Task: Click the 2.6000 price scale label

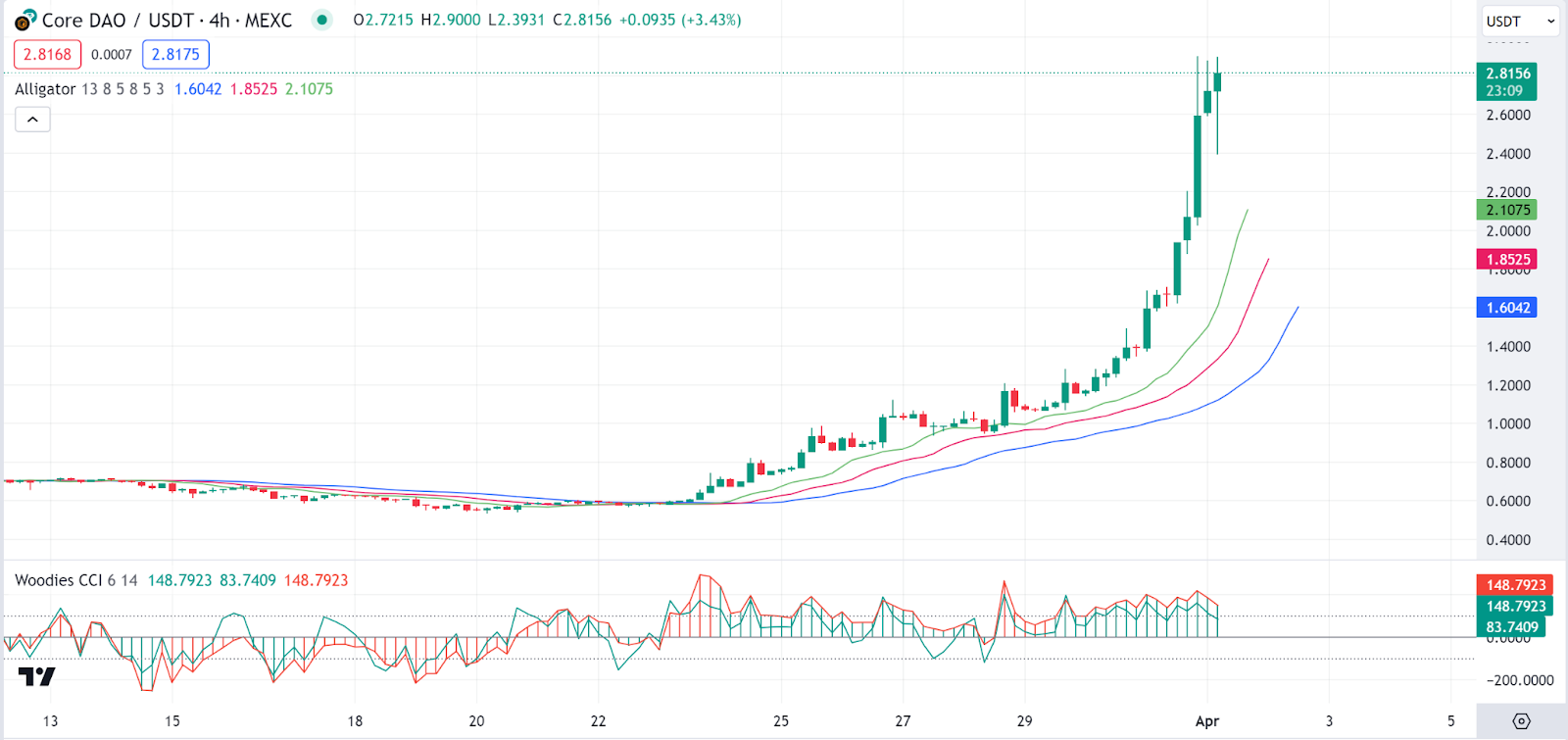Action: coord(1508,115)
